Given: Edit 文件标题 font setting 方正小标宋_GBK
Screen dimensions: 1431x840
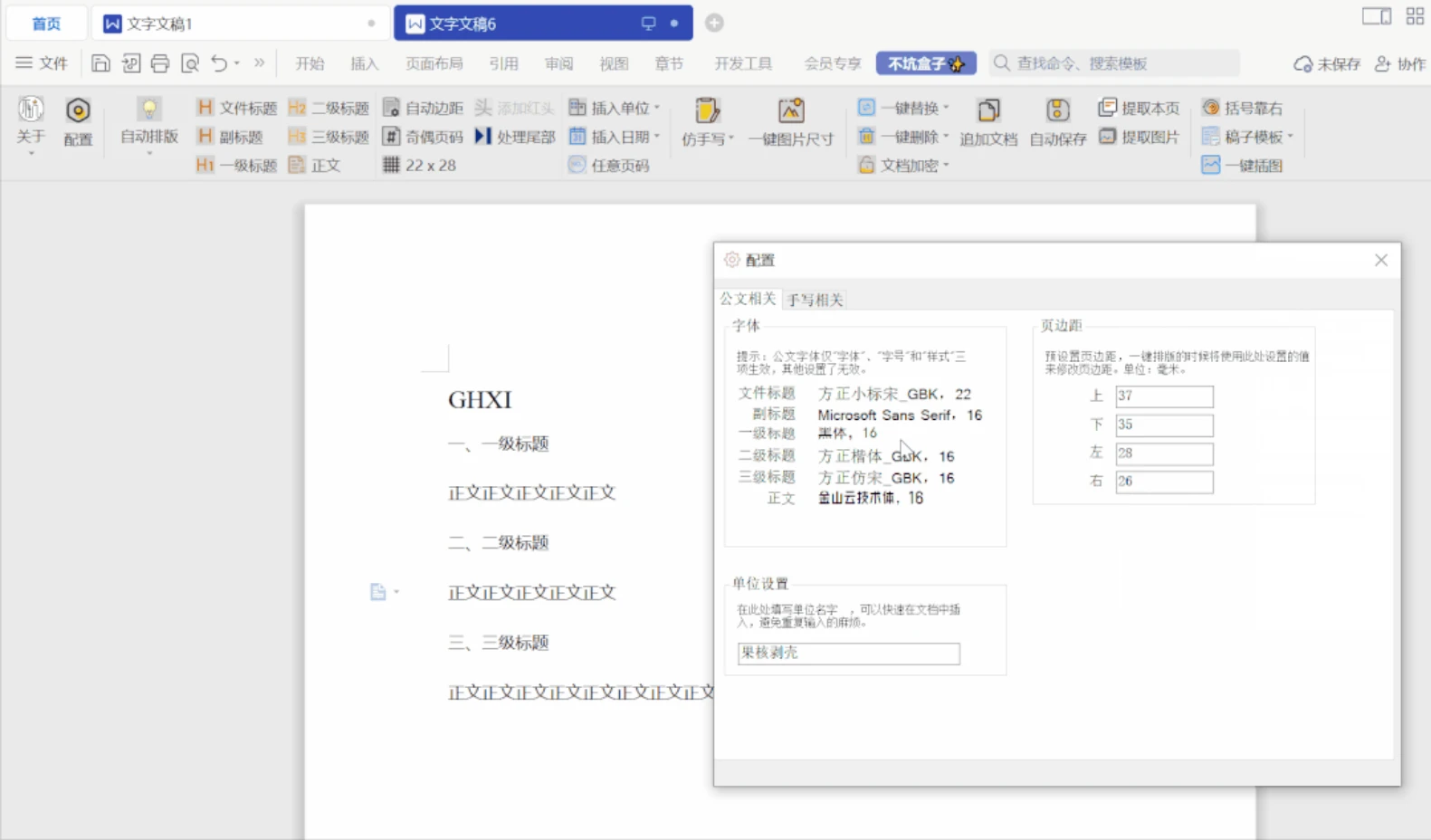Looking at the screenshot, I should pos(894,394).
